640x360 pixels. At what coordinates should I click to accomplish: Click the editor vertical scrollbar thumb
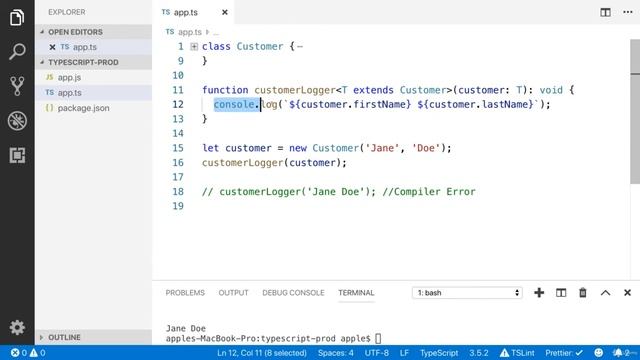635,111
